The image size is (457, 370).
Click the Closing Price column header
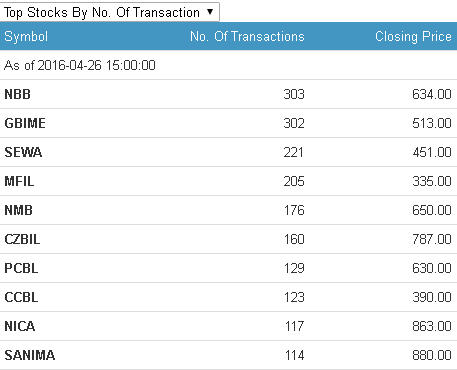(413, 36)
